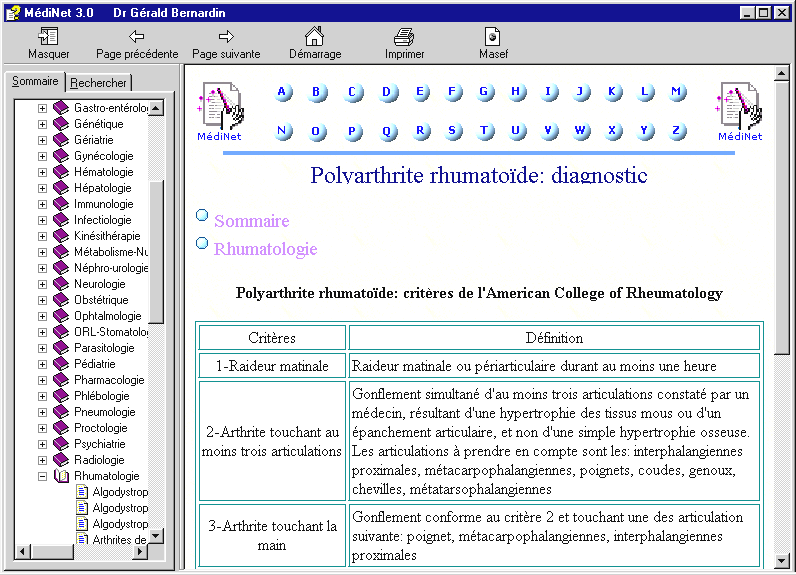Select Psychiatrie in the tree

pyautogui.click(x=100, y=444)
